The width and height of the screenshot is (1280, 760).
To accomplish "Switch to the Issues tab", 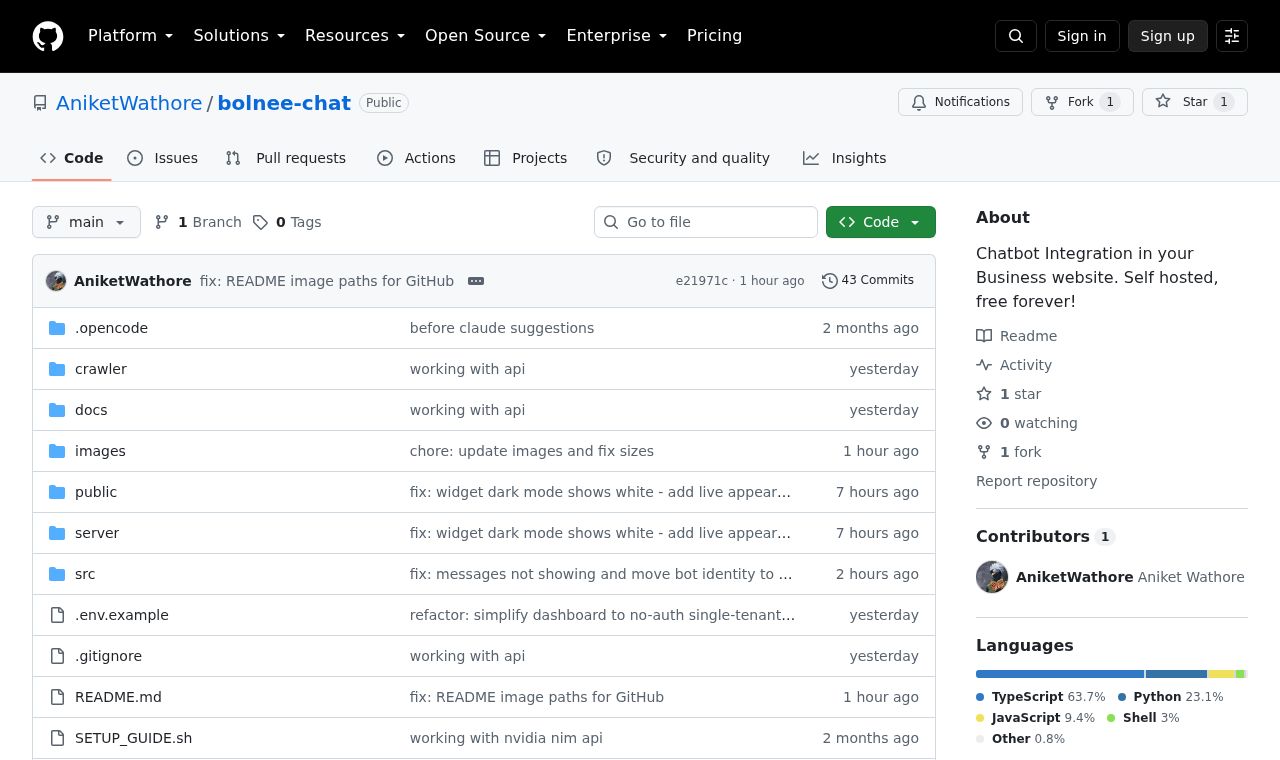I will point(163,158).
